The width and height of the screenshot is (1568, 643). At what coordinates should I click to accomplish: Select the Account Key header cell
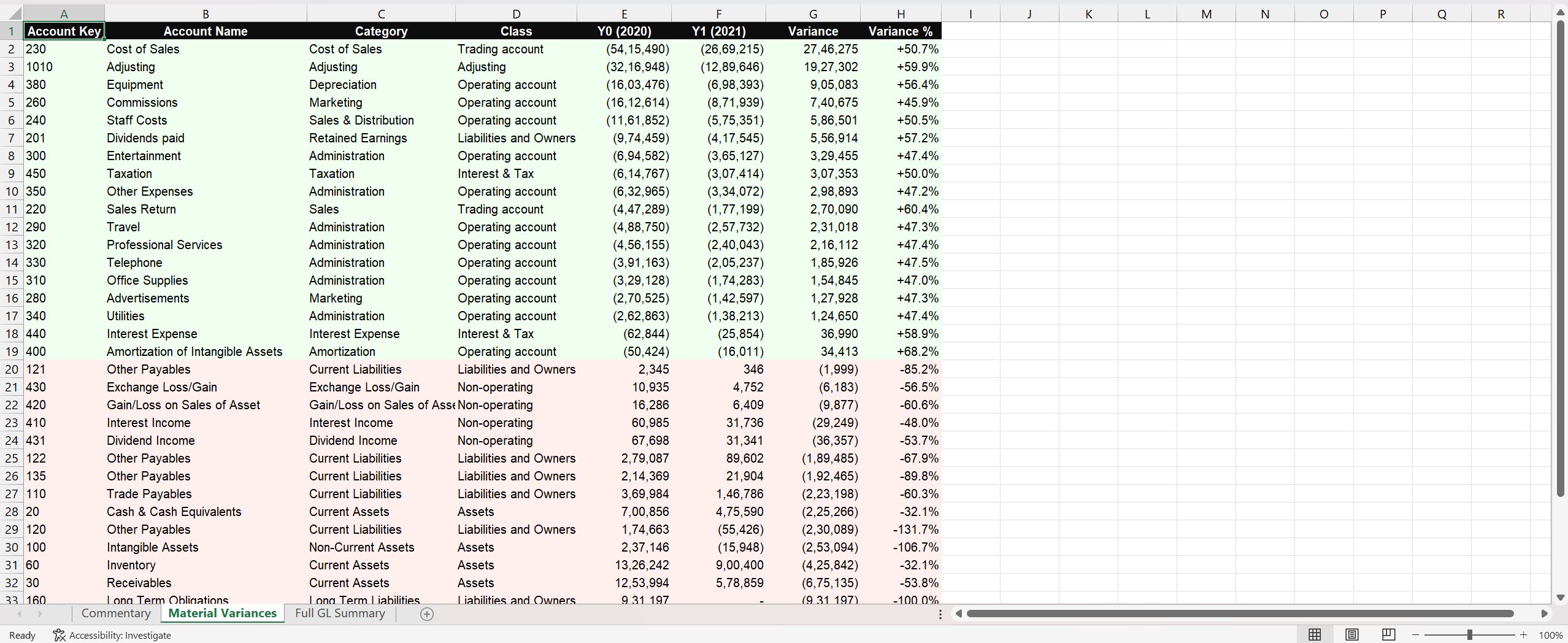click(64, 31)
